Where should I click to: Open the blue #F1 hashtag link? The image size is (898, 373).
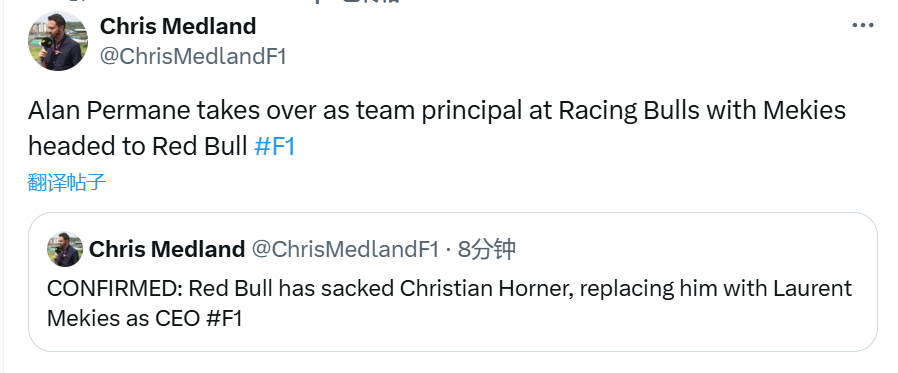pos(275,147)
